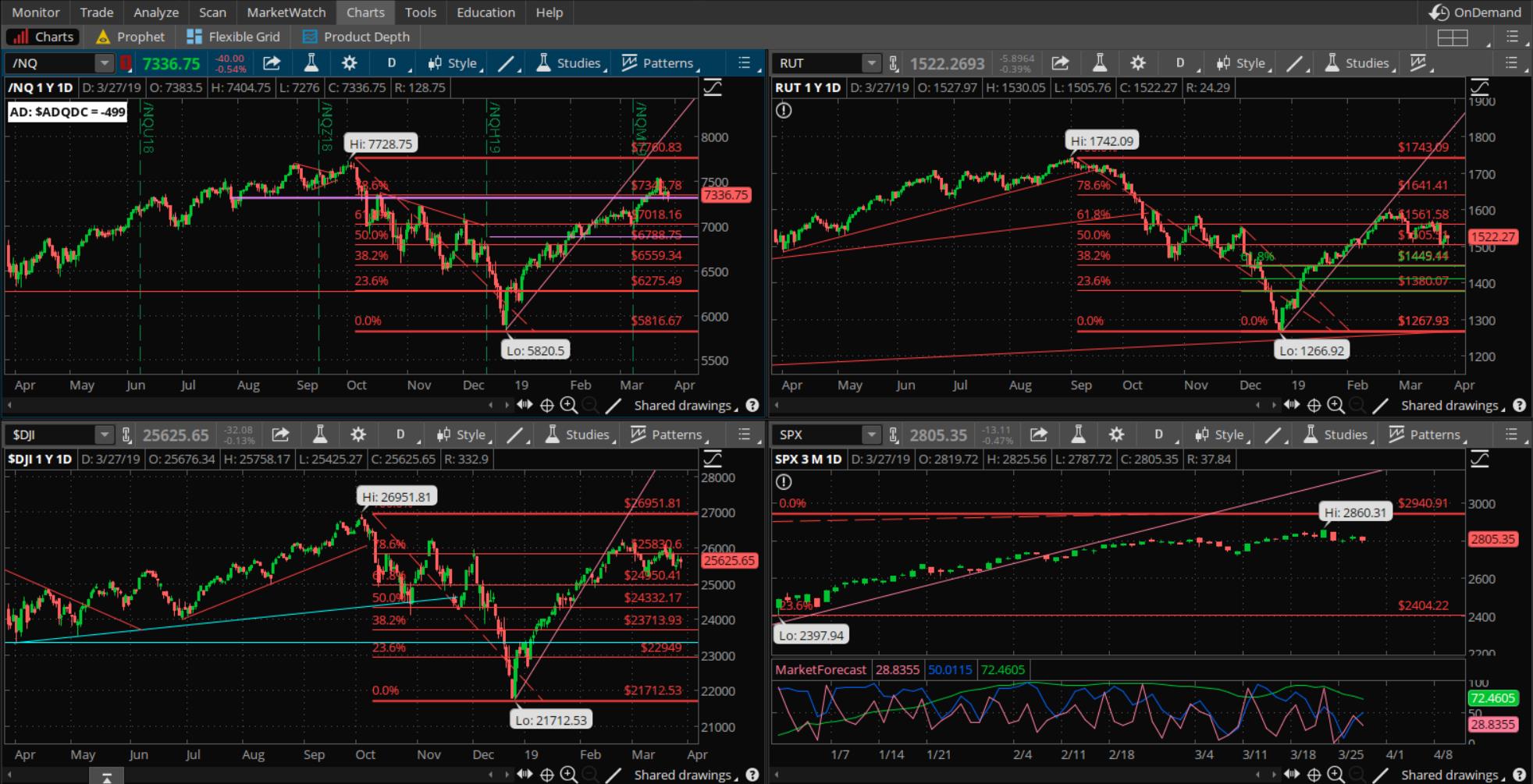Click the zoom-in magnifier below the /NQ chart

569,405
